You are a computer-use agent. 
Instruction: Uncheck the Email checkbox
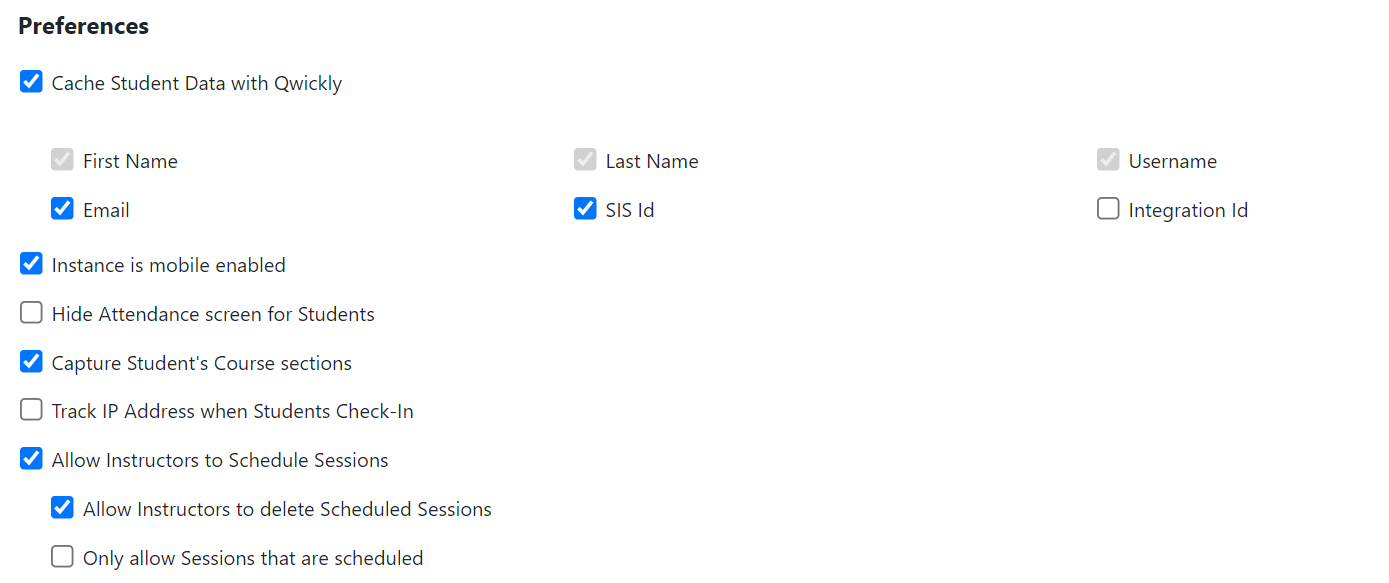tap(62, 209)
